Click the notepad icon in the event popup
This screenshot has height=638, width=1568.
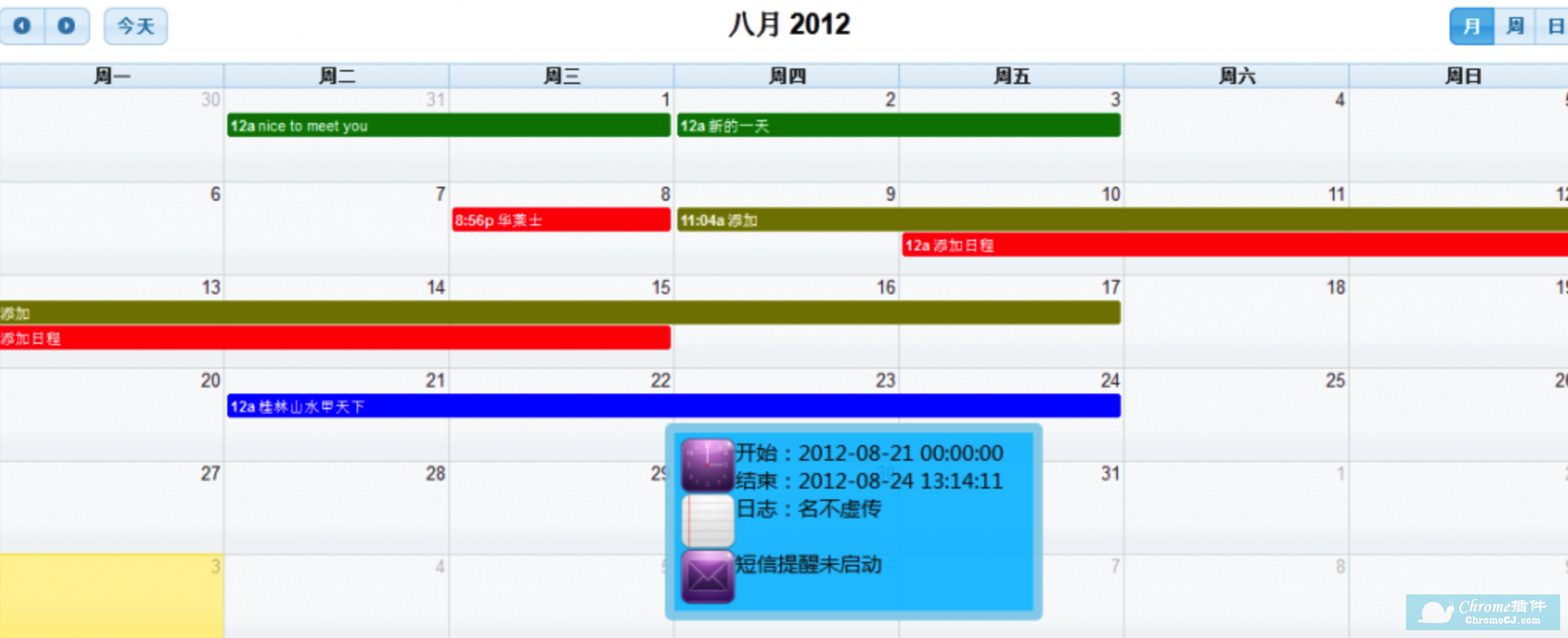pos(707,521)
